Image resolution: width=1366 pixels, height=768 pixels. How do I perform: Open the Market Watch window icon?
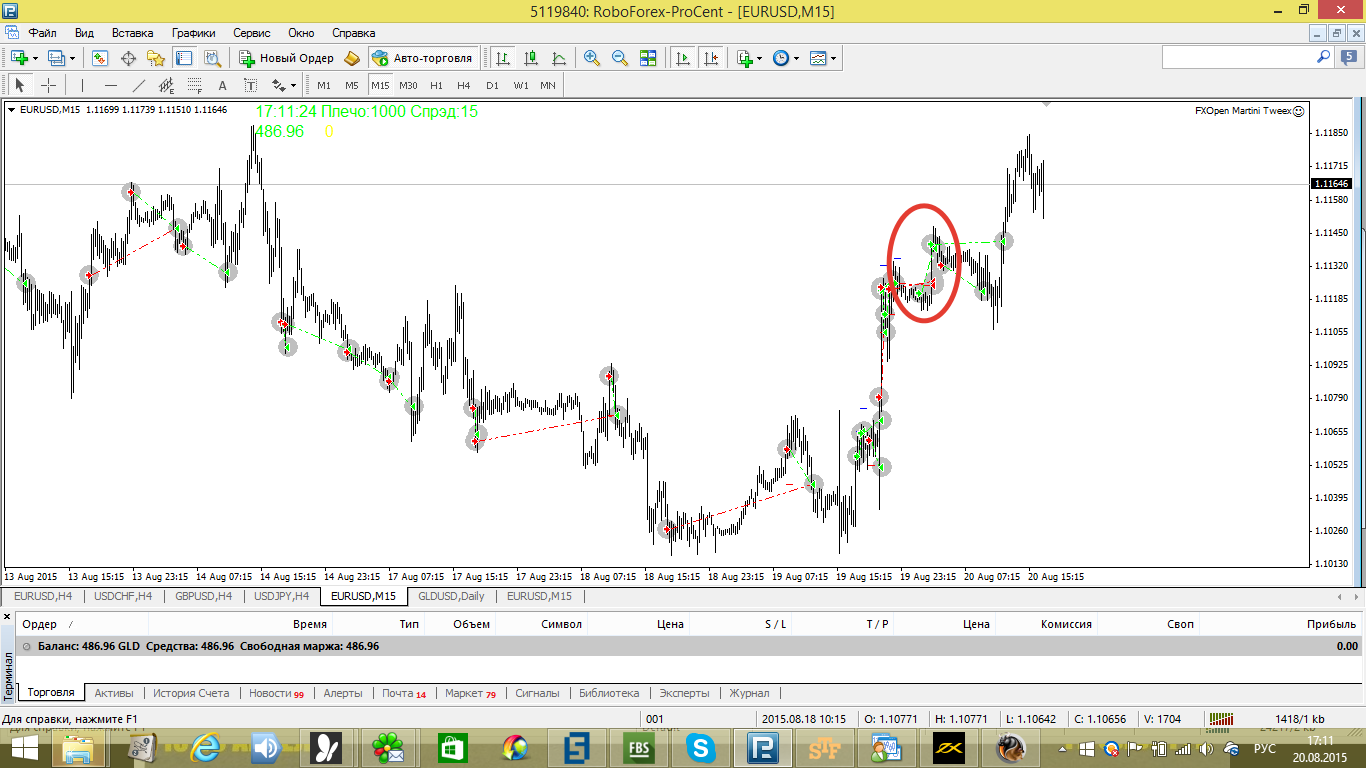pyautogui.click(x=100, y=58)
